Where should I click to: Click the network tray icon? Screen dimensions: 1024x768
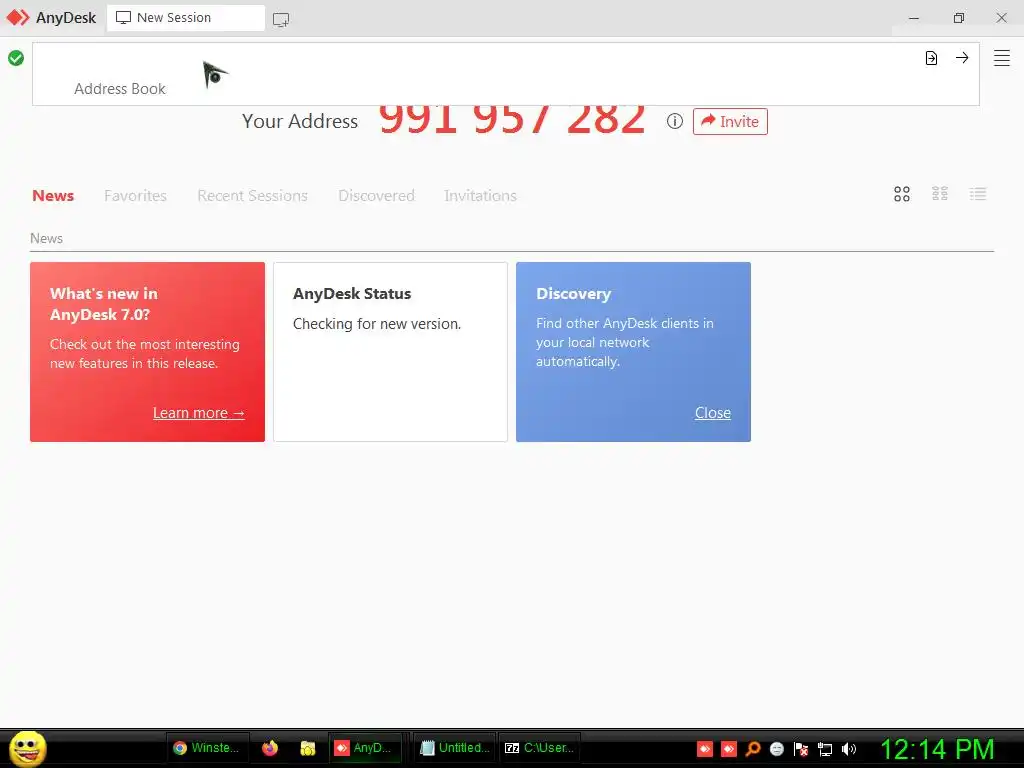825,749
